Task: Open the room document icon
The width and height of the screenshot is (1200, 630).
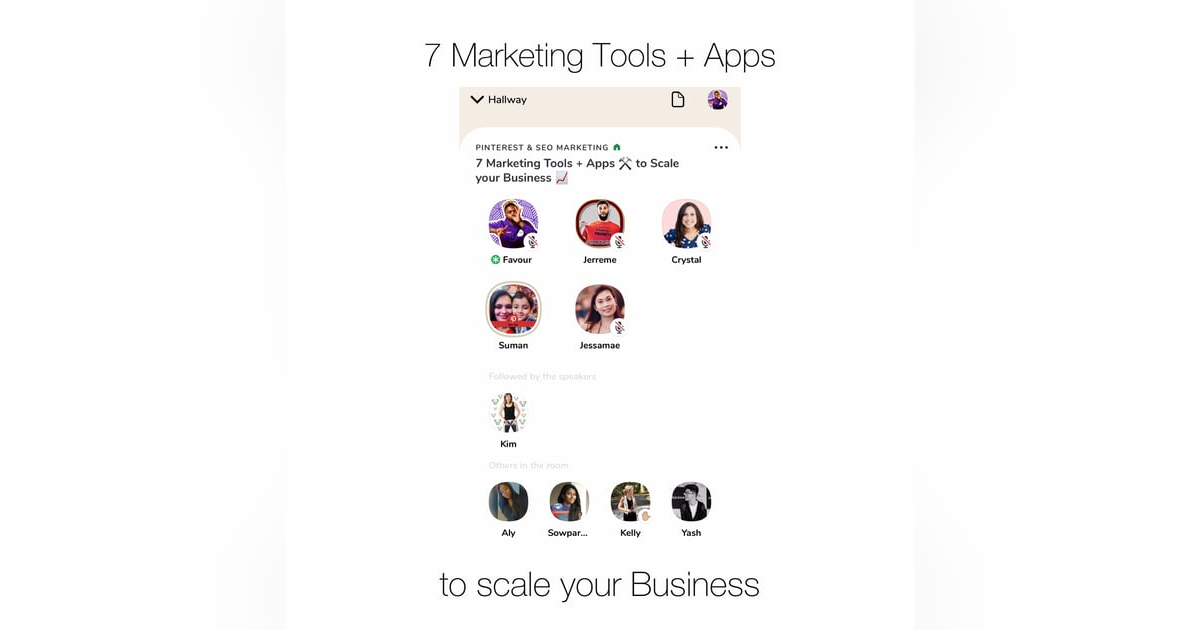Action: 678,100
